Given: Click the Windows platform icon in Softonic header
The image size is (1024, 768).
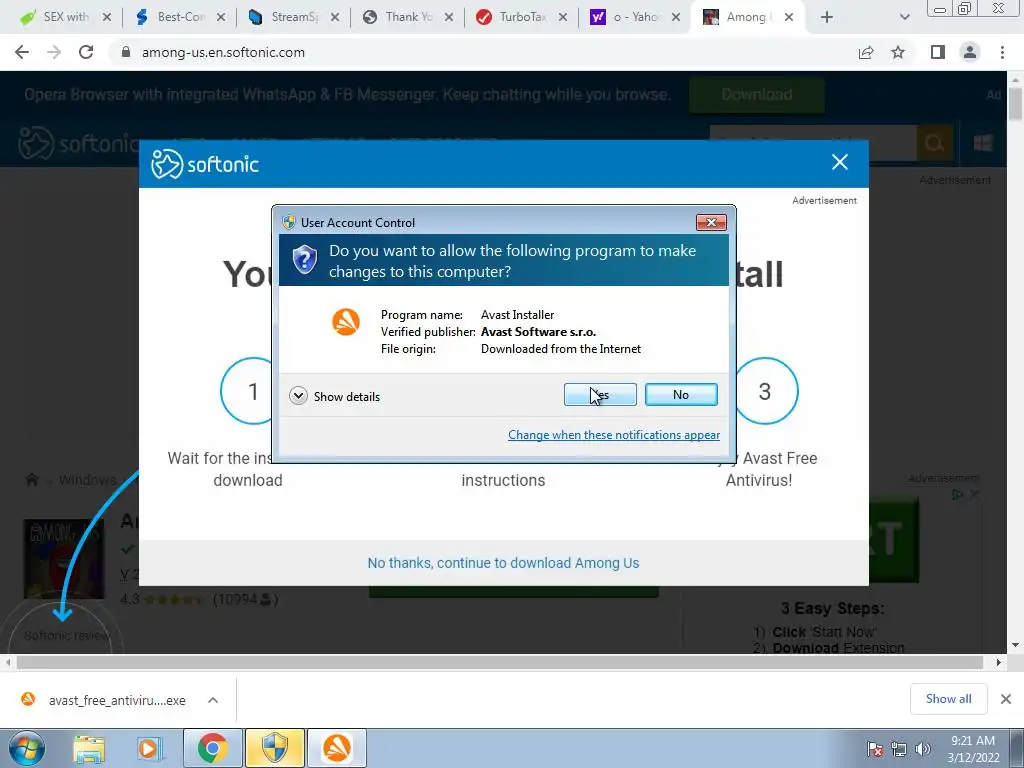Looking at the screenshot, I should (983, 142).
